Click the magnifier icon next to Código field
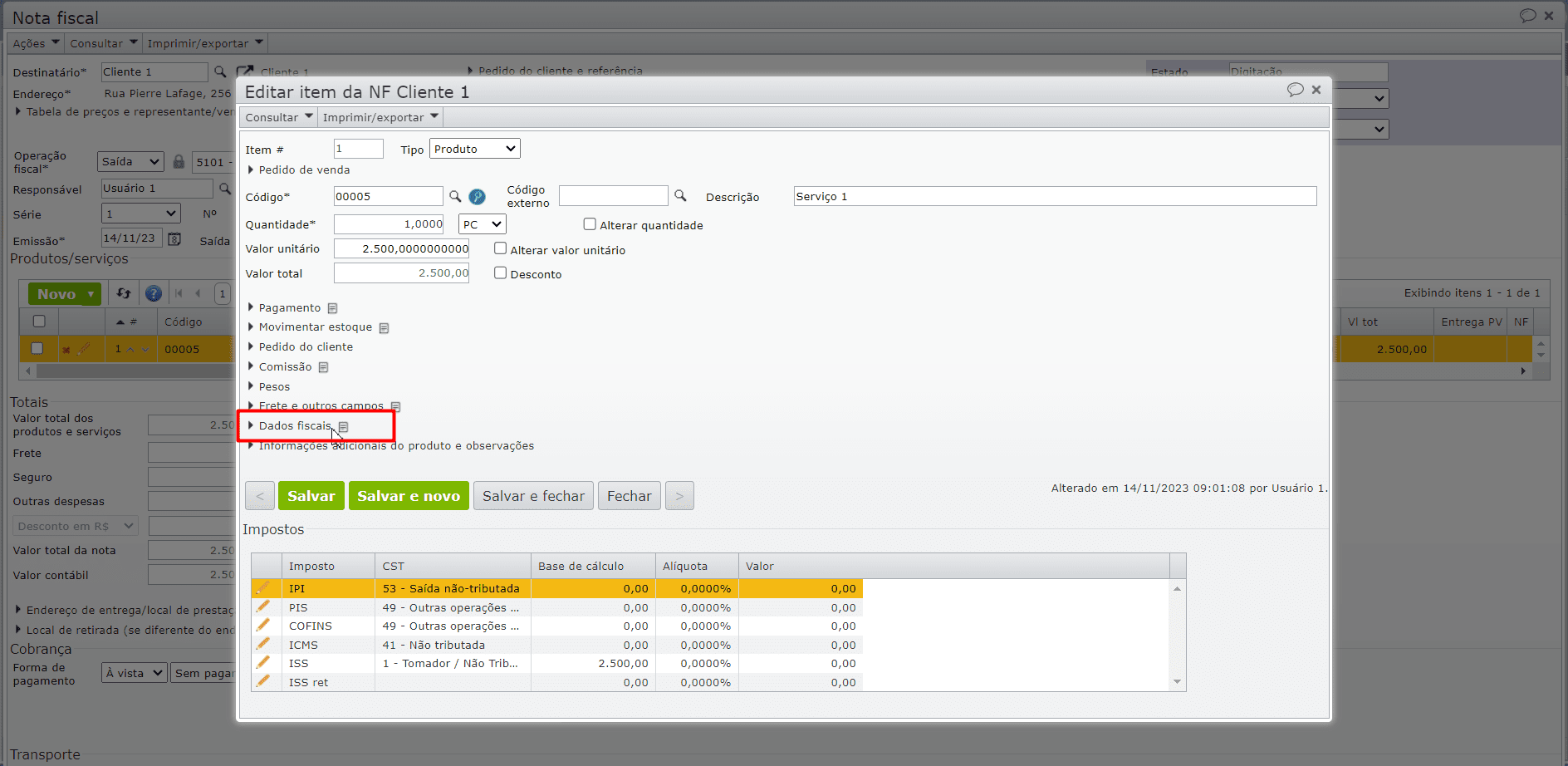The width and height of the screenshot is (1568, 766). (455, 196)
